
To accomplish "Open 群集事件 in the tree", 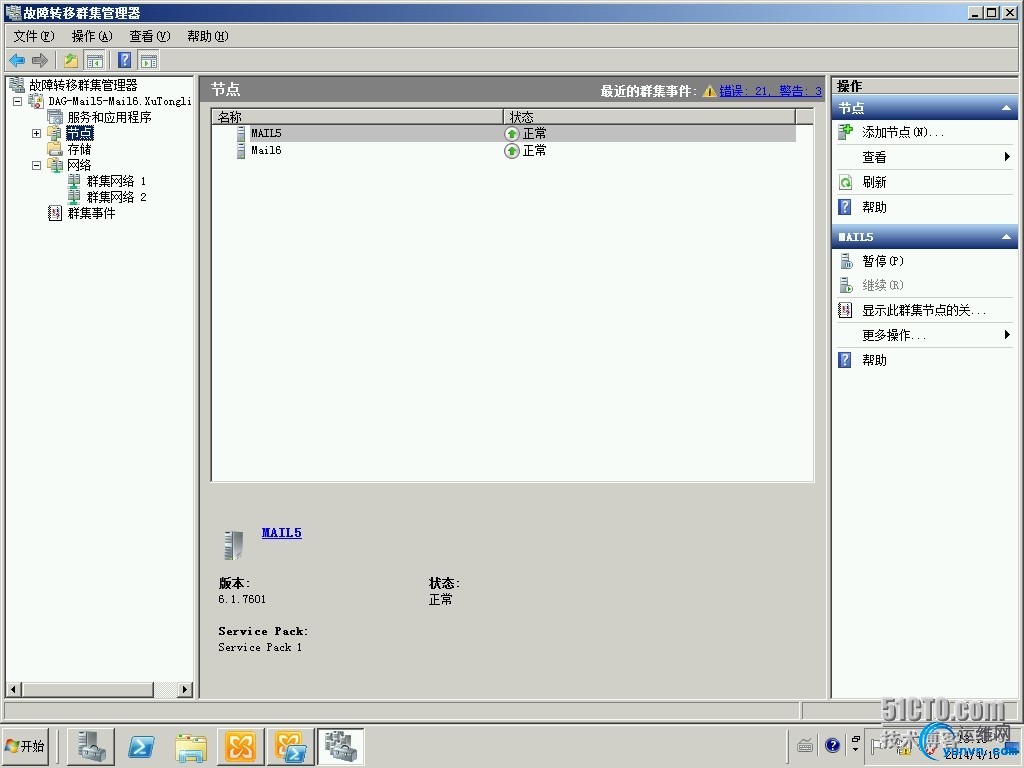I will (91, 214).
